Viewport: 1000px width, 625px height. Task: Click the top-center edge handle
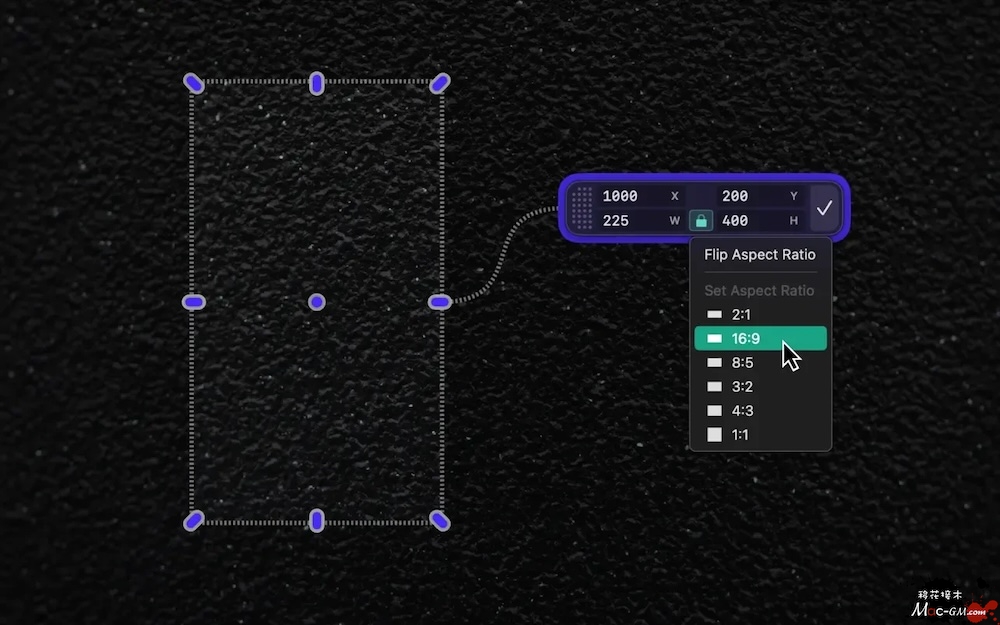pos(317,83)
